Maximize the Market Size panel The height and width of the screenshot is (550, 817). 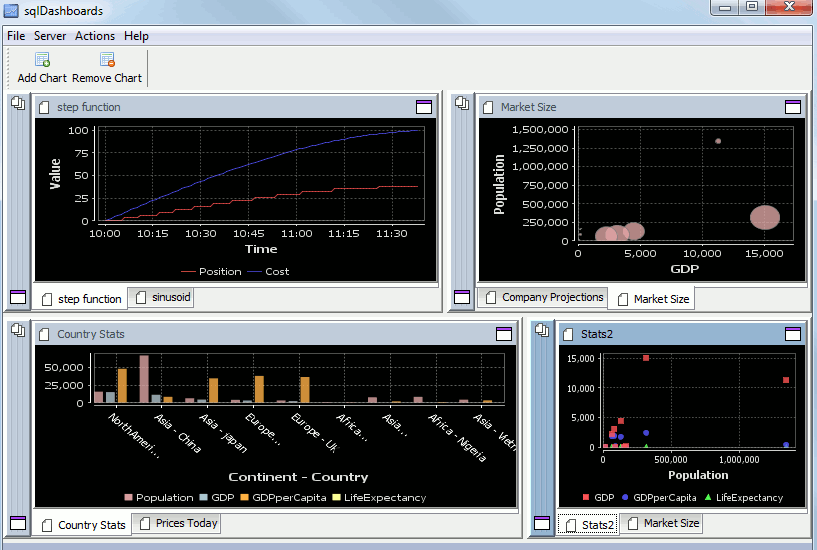point(793,107)
